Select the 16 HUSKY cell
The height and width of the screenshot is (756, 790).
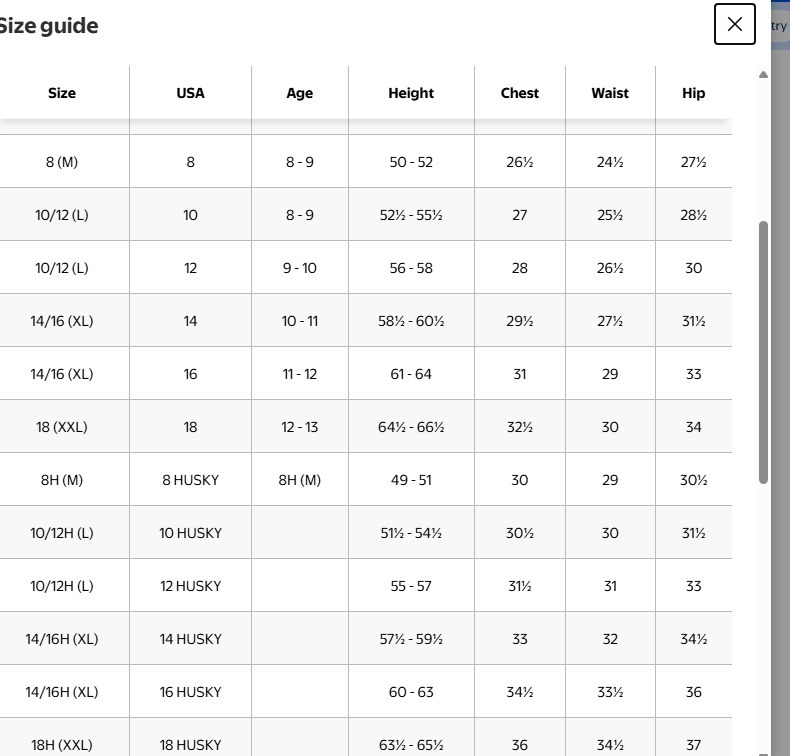pyautogui.click(x=190, y=692)
